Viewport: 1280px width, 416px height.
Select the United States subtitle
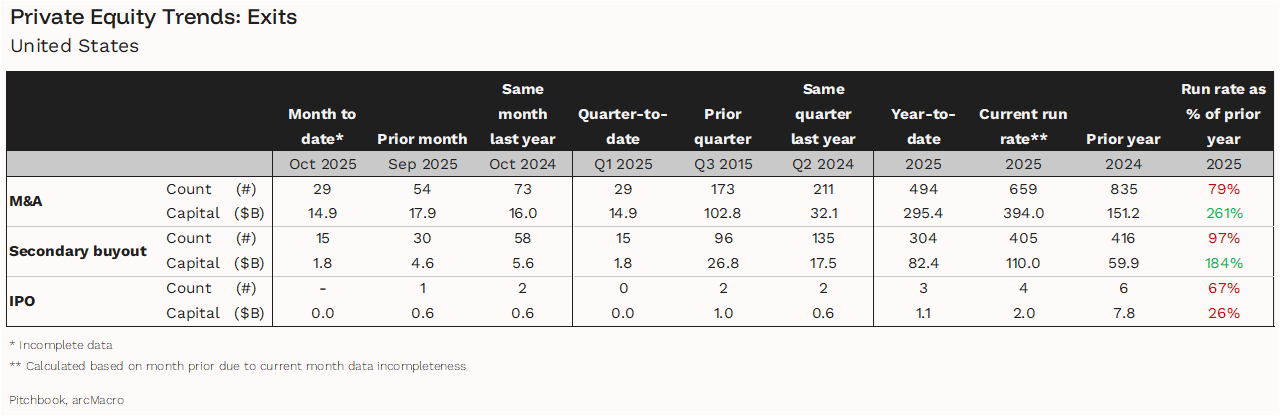pos(74,46)
